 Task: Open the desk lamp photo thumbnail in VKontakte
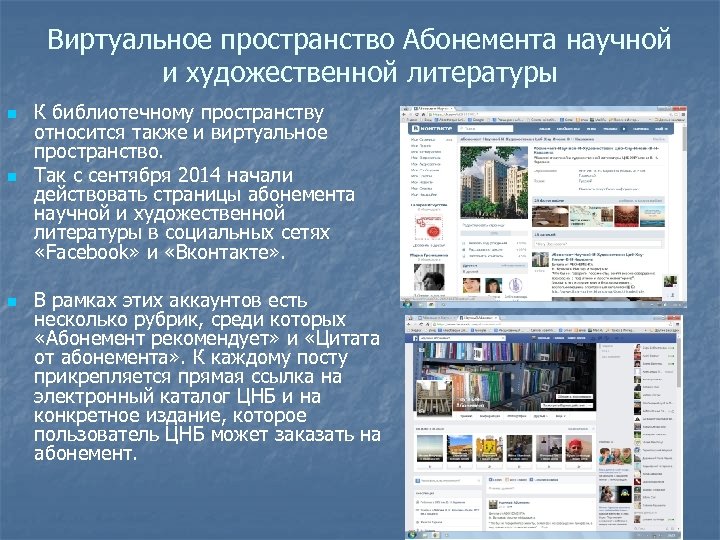coord(550,216)
